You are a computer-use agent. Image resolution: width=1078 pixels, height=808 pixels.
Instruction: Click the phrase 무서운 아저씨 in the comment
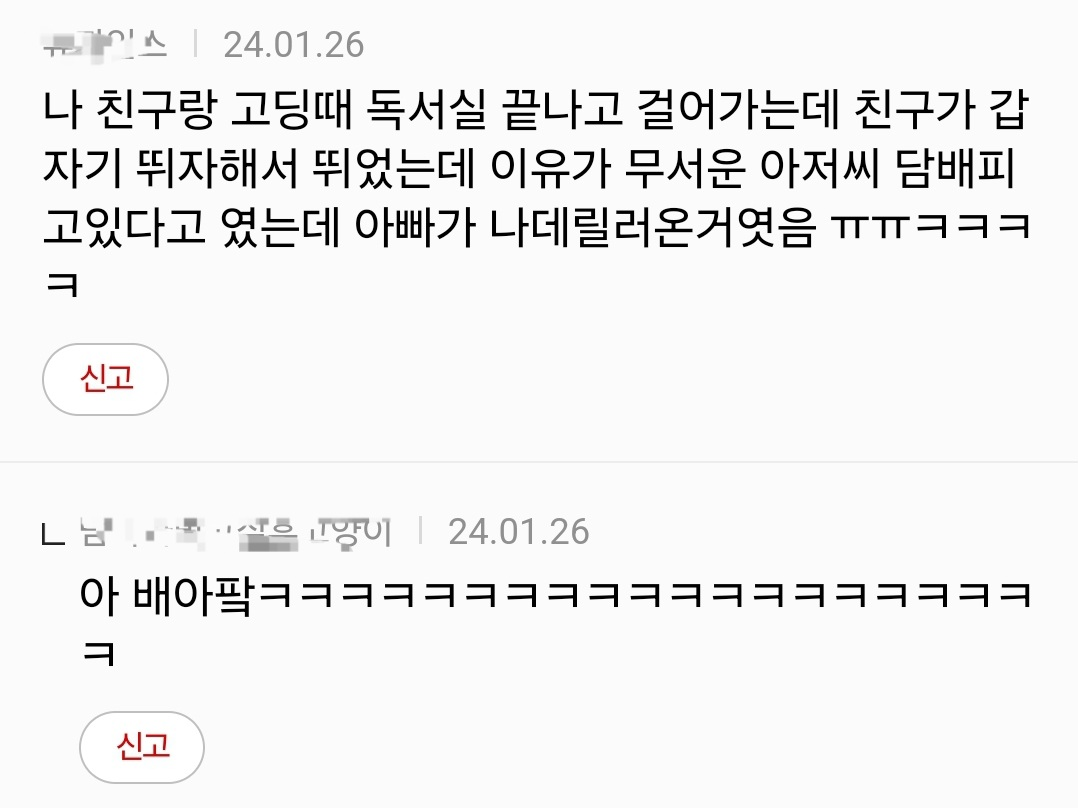[752, 168]
